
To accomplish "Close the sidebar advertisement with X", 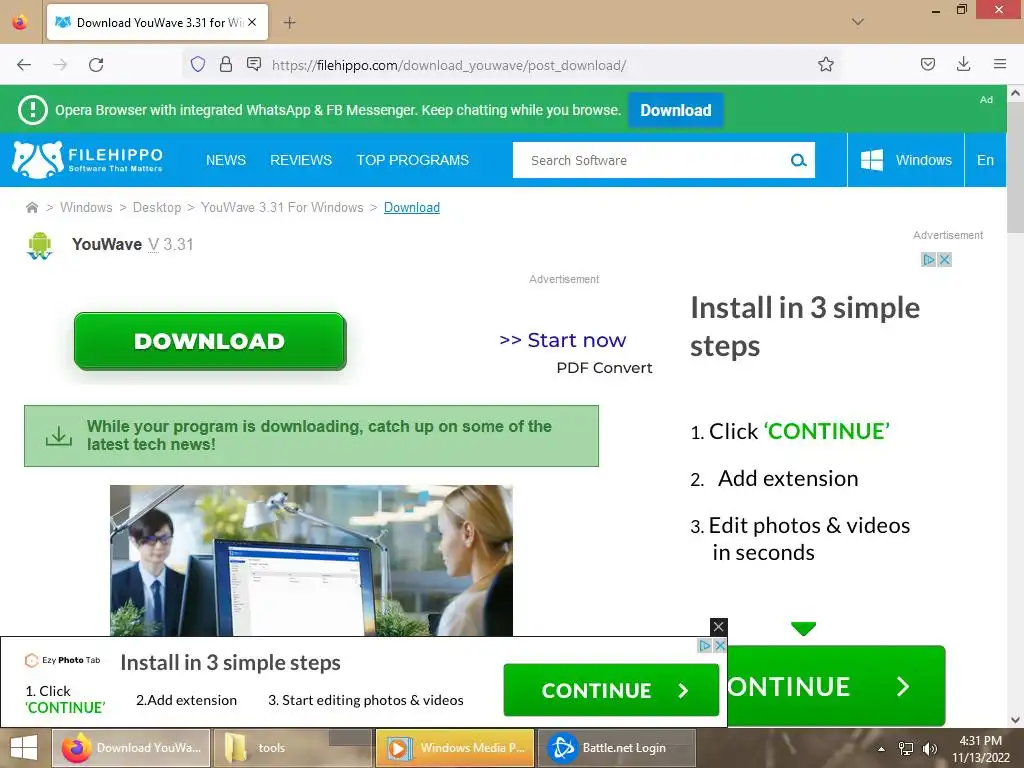I will [x=944, y=260].
